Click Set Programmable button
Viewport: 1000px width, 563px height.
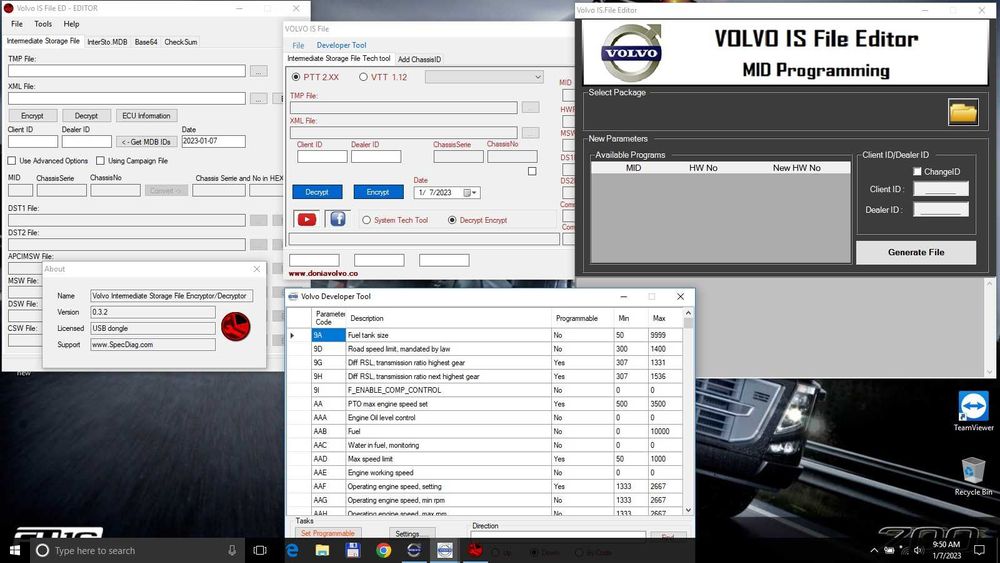[x=328, y=533]
